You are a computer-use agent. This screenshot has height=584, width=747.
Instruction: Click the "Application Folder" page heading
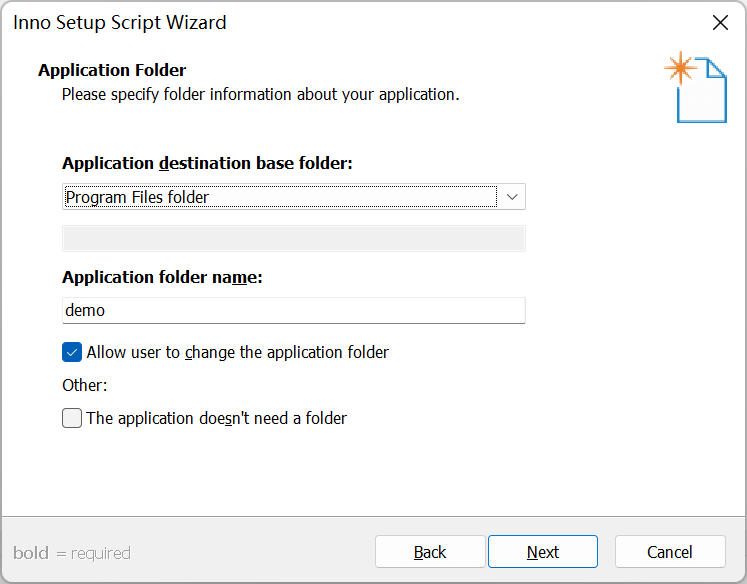pyautogui.click(x=112, y=70)
